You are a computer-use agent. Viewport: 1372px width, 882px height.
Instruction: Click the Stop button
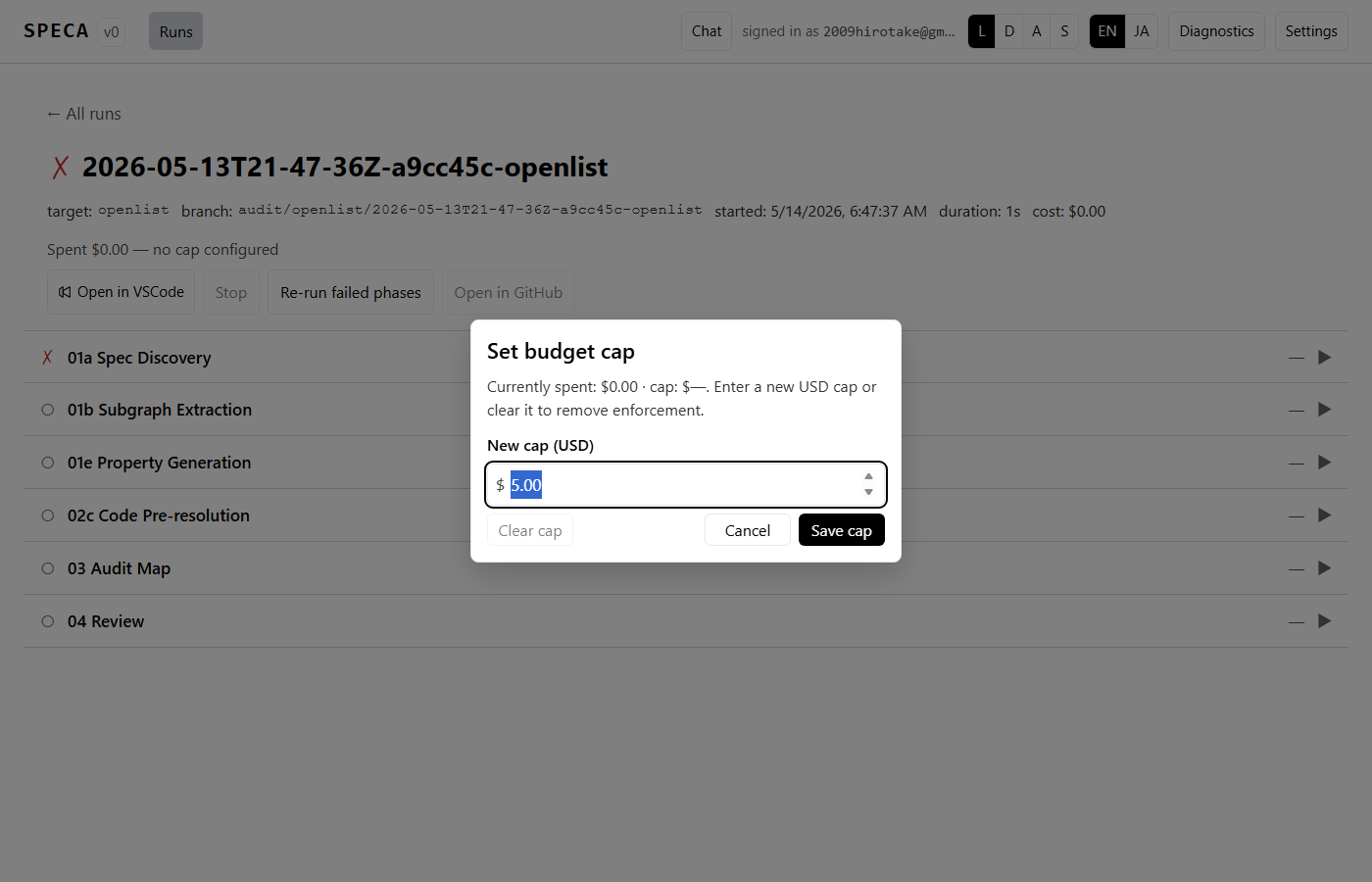(x=231, y=292)
